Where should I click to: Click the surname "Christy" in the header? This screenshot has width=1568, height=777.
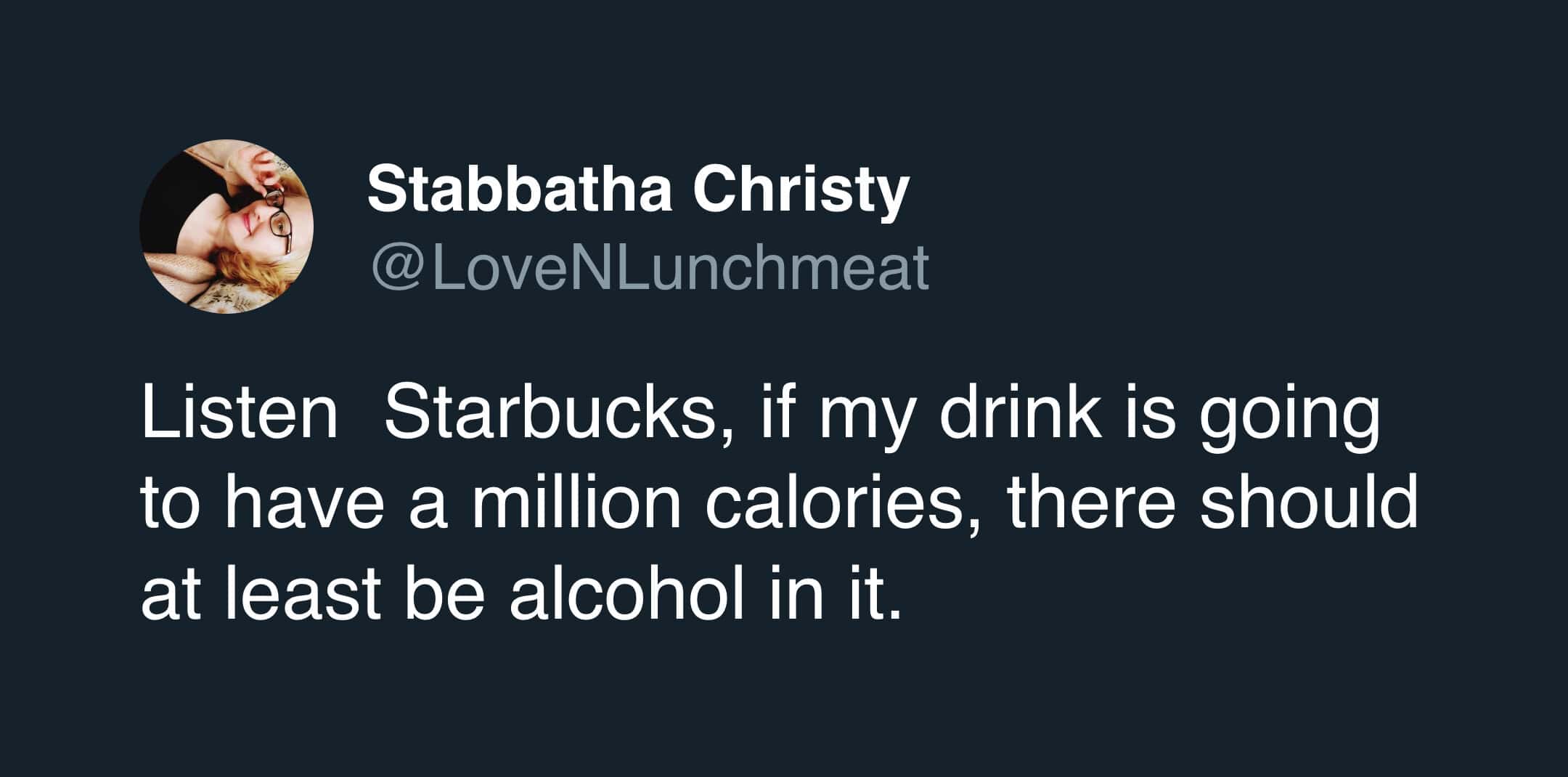pyautogui.click(x=800, y=190)
